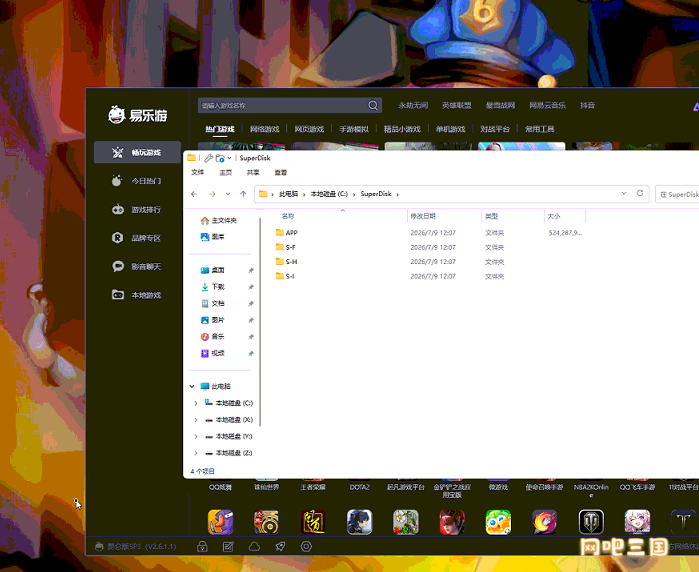Switch to the 精品小游戏 tab
Screen dimensions: 699x572
tap(402, 129)
